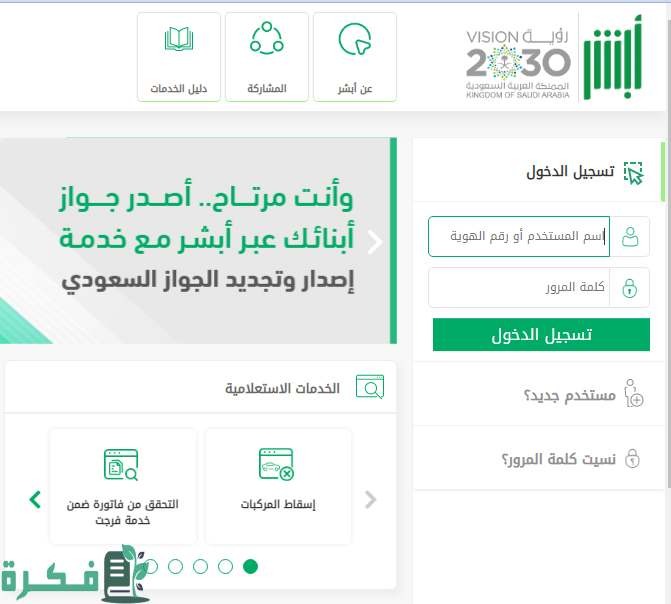Click the Absher green logo
The height and width of the screenshot is (604, 671).
tap(613, 57)
